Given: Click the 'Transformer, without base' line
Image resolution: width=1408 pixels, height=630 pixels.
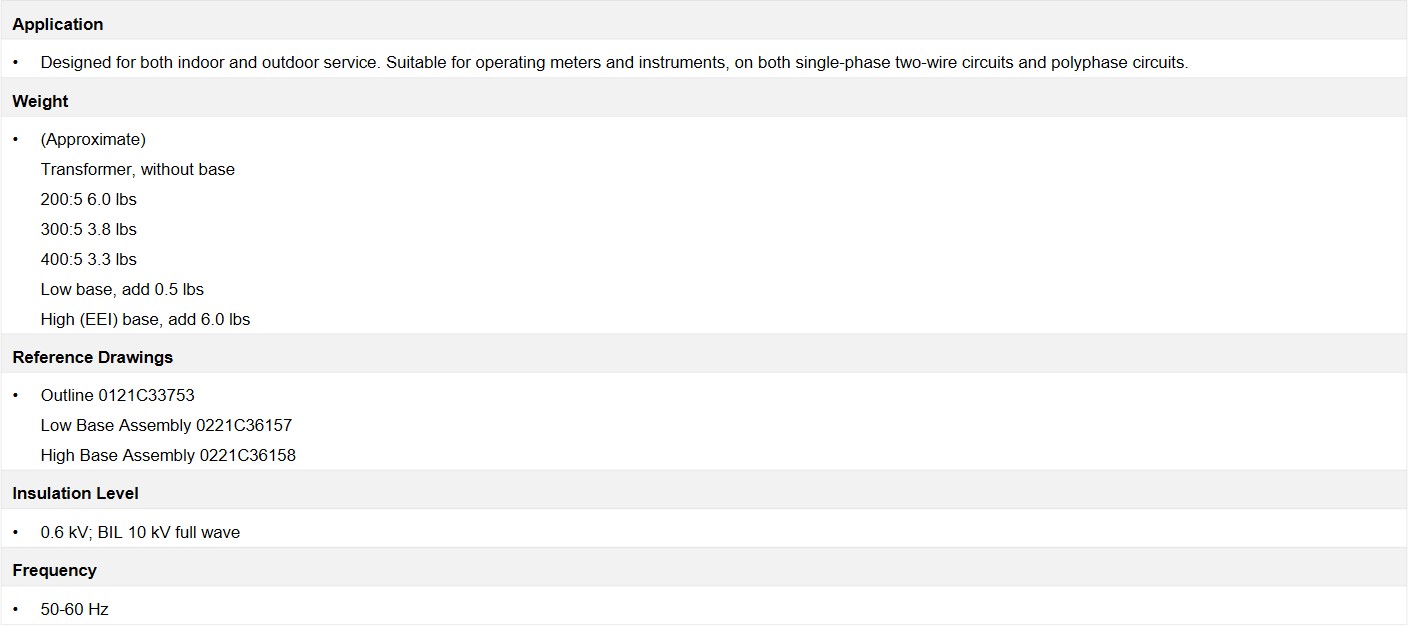Looking at the screenshot, I should (138, 169).
